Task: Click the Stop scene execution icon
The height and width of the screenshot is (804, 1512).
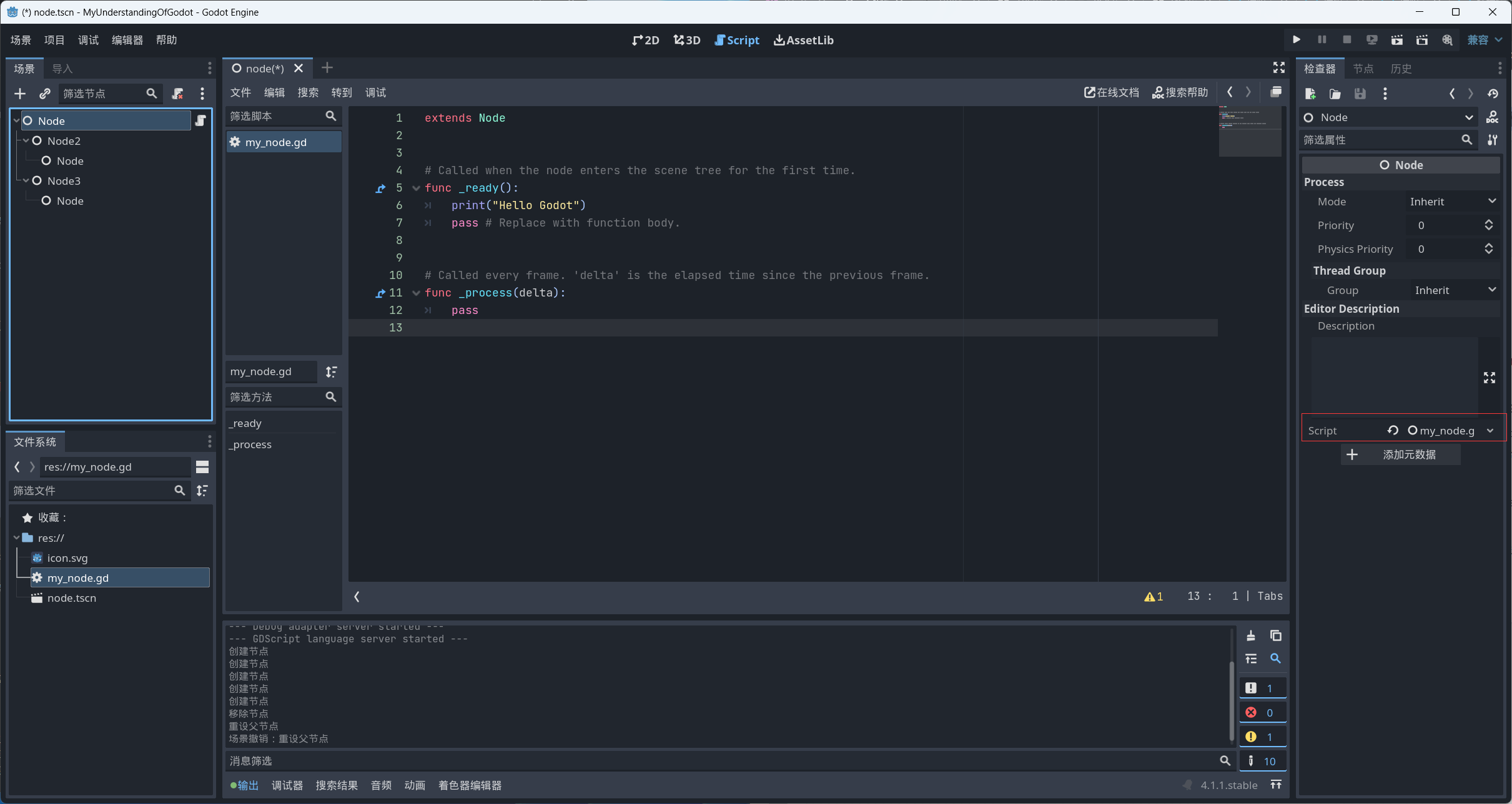Action: point(1346,40)
